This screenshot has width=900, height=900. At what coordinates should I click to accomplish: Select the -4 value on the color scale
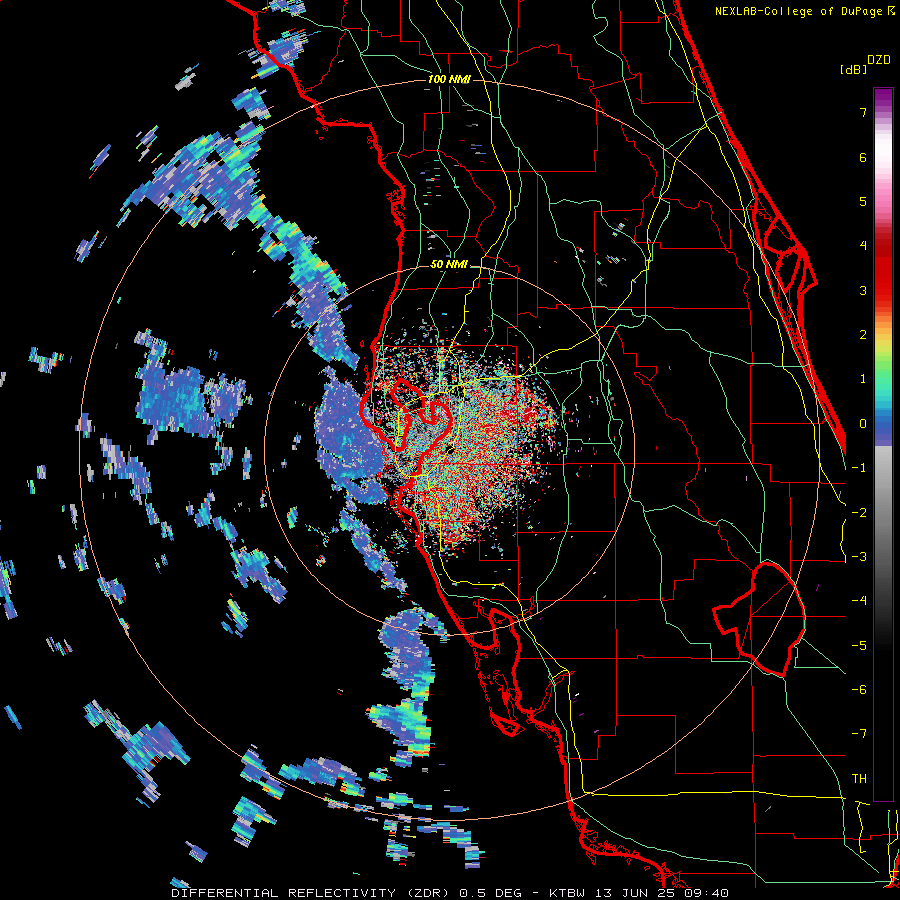(x=859, y=601)
